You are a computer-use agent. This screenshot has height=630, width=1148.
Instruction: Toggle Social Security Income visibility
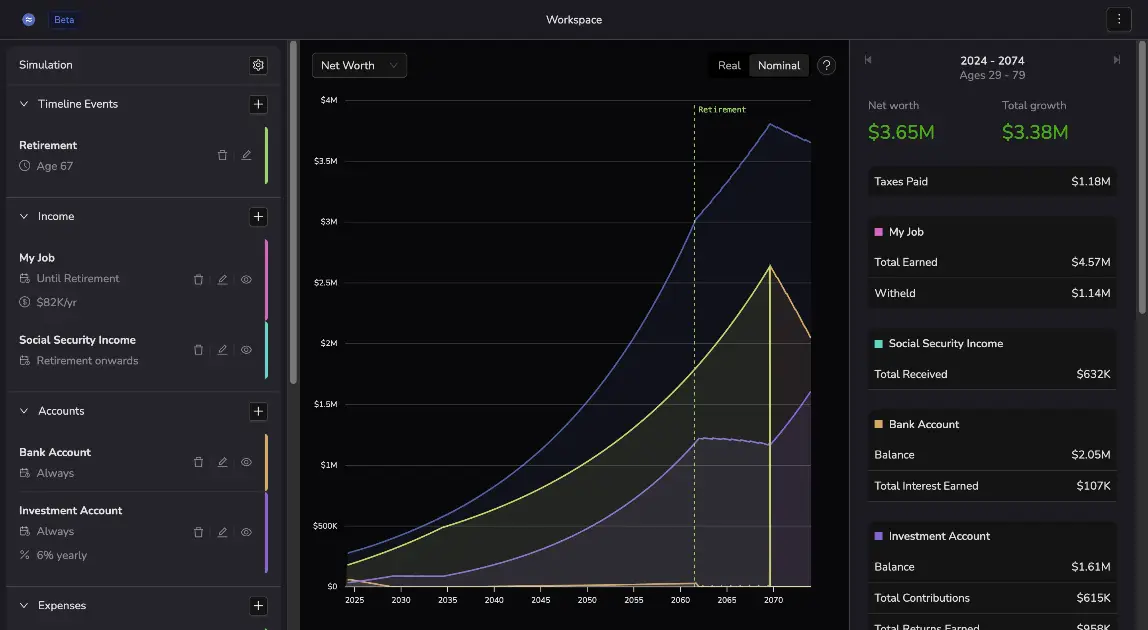coord(246,350)
